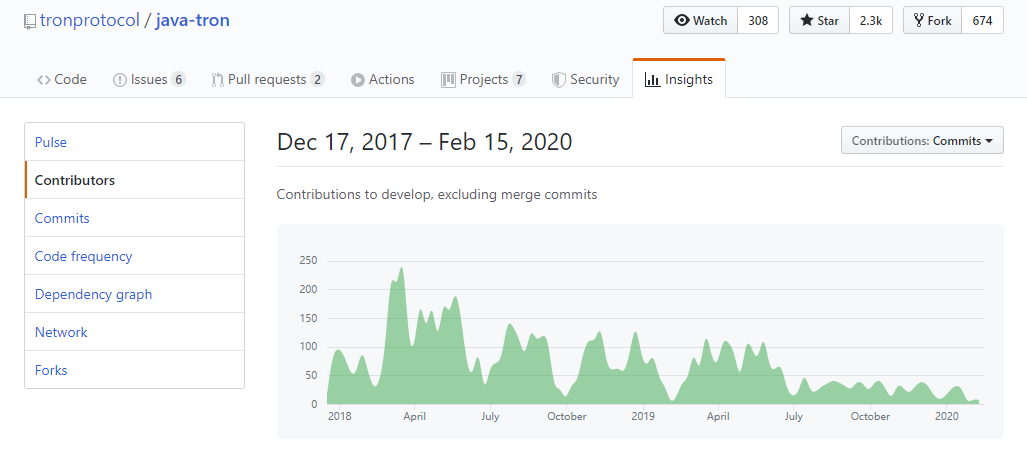The image size is (1027, 454).
Task: Open the Projects tab
Action: tap(483, 79)
